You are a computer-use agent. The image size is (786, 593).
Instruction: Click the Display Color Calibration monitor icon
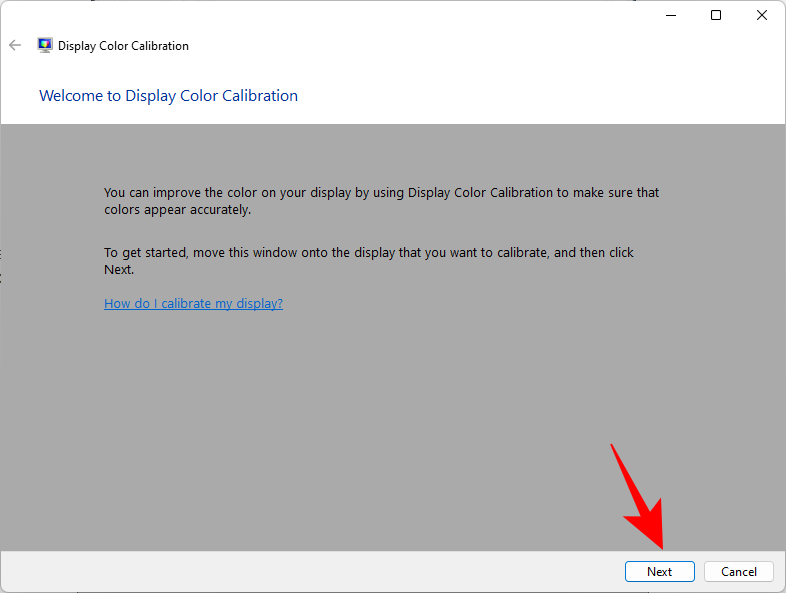pos(45,45)
